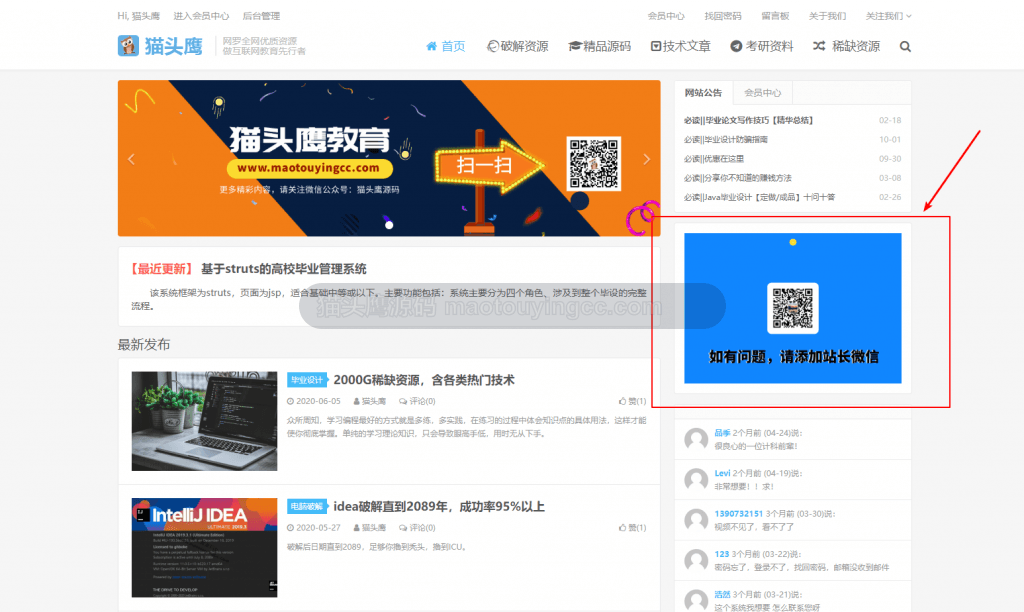Image resolution: width=1024 pixels, height=612 pixels.
Task: Open 会员中心 link in top bar
Action: tap(666, 16)
